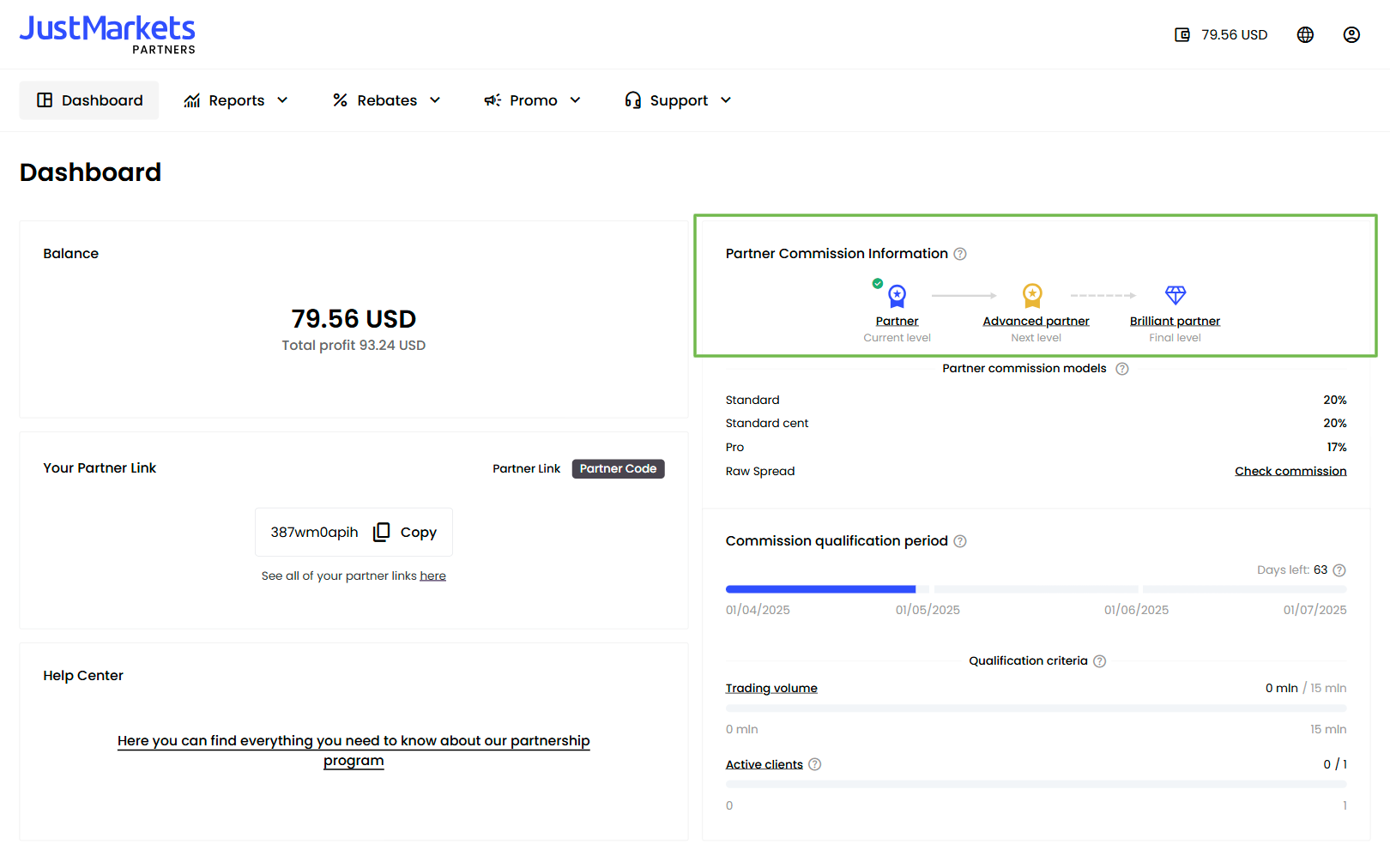This screenshot has height=868, width=1390.
Task: Click help icon beside Partner Commission Information
Action: pyautogui.click(x=960, y=254)
